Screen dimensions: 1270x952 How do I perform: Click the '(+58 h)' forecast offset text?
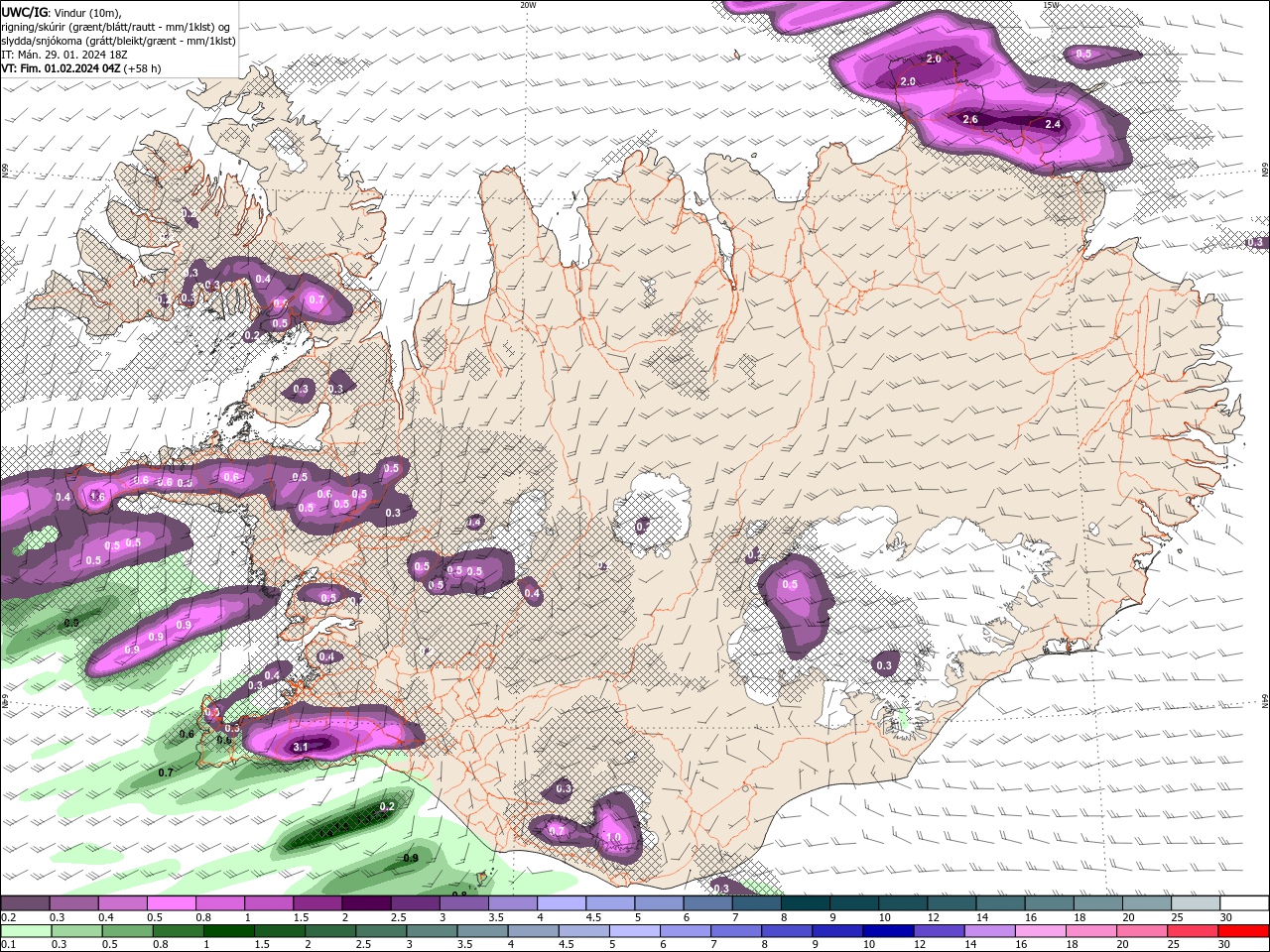click(x=143, y=68)
